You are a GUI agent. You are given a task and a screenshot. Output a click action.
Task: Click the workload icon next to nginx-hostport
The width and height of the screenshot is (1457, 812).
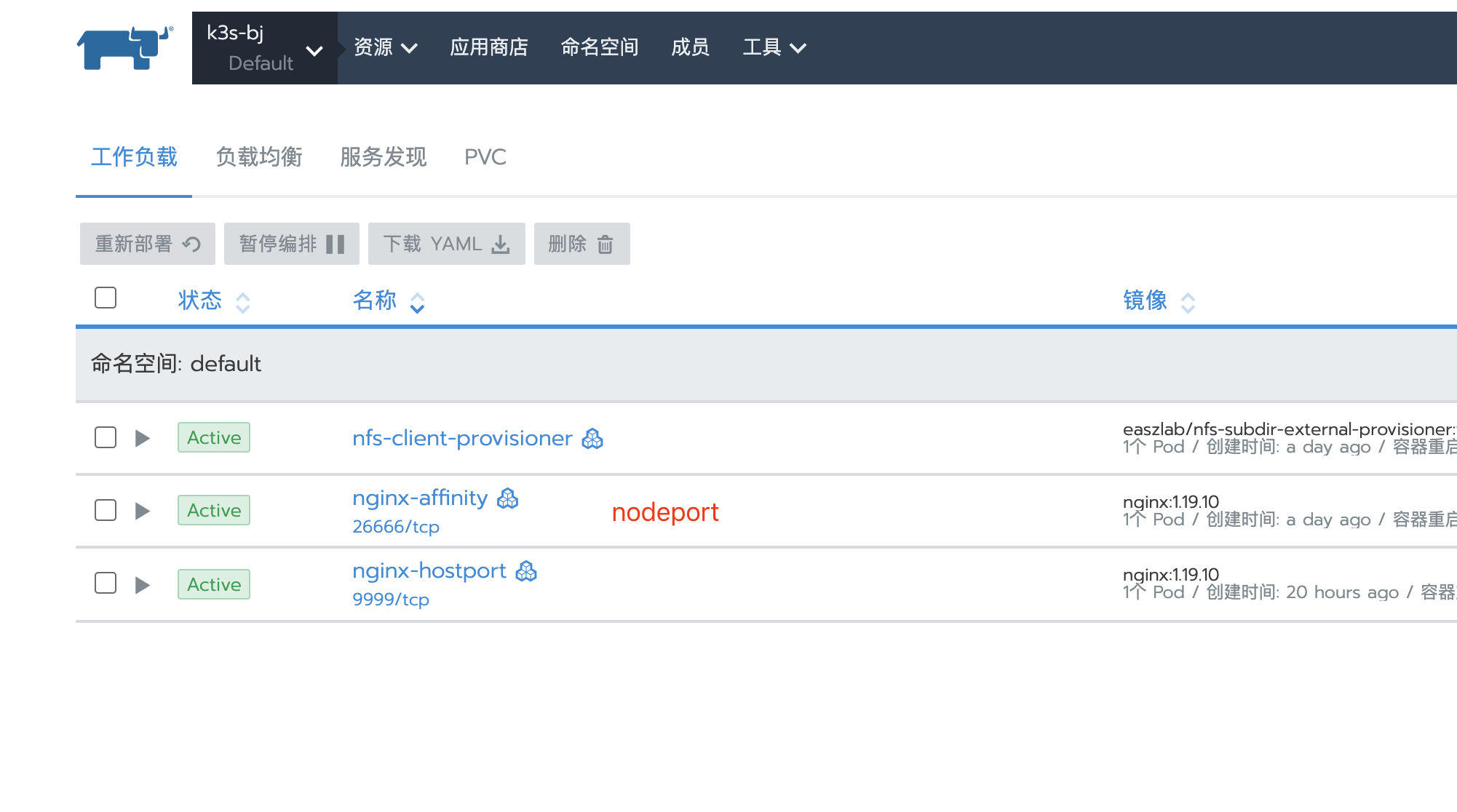coord(526,572)
